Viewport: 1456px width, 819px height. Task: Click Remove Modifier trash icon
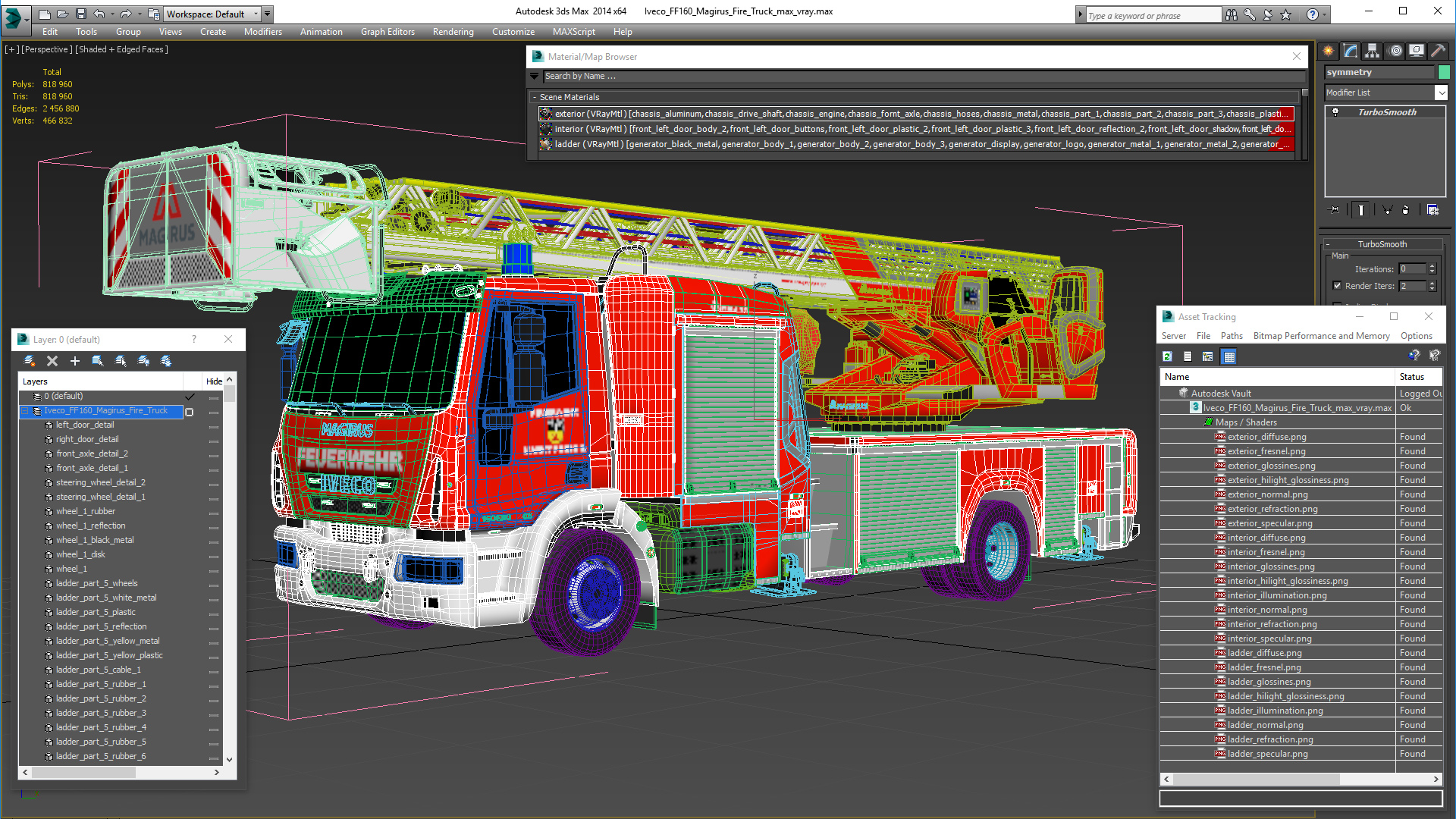pos(1406,210)
